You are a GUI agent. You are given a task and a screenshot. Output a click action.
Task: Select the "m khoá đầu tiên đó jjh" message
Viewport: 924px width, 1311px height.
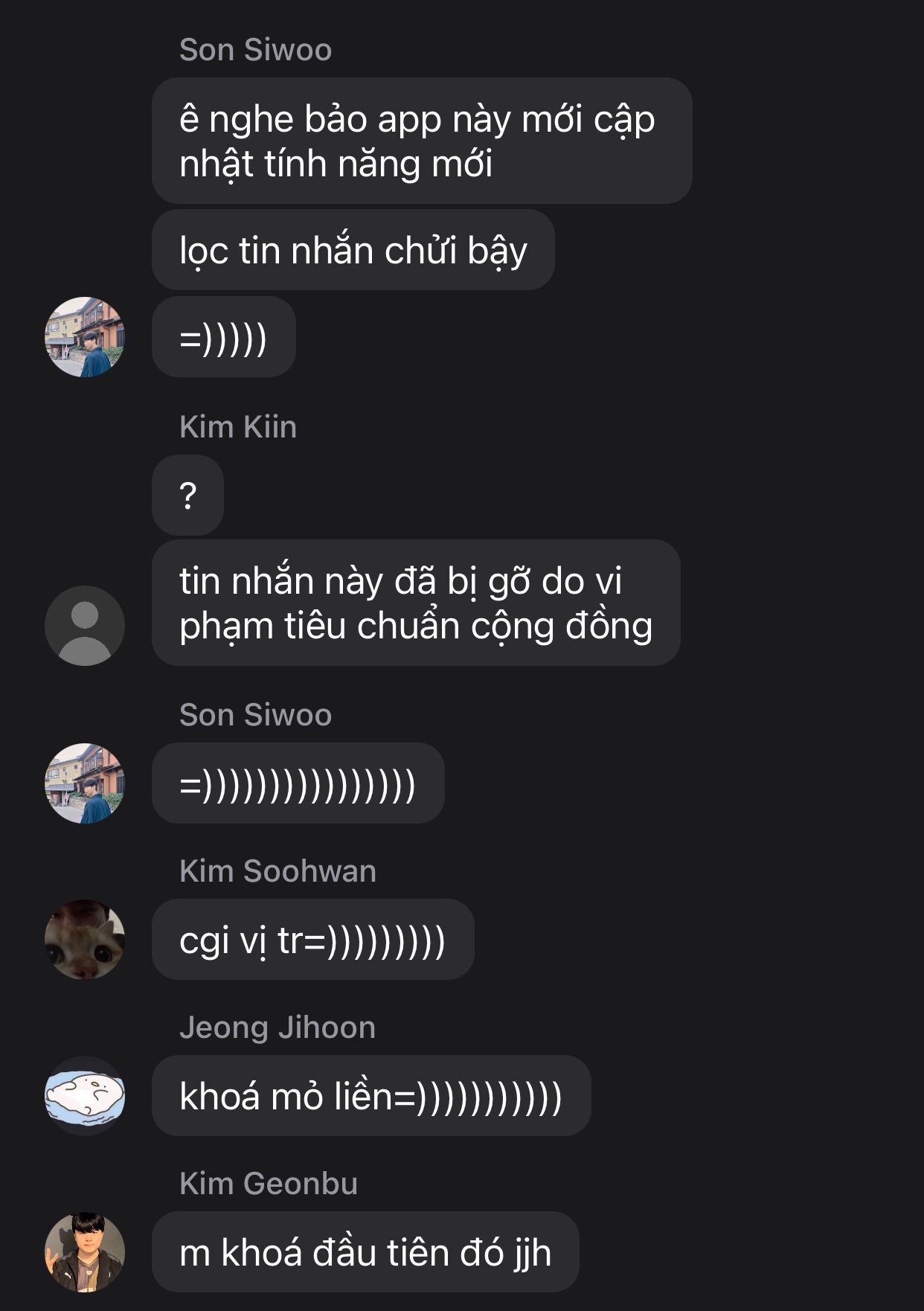[x=365, y=1252]
